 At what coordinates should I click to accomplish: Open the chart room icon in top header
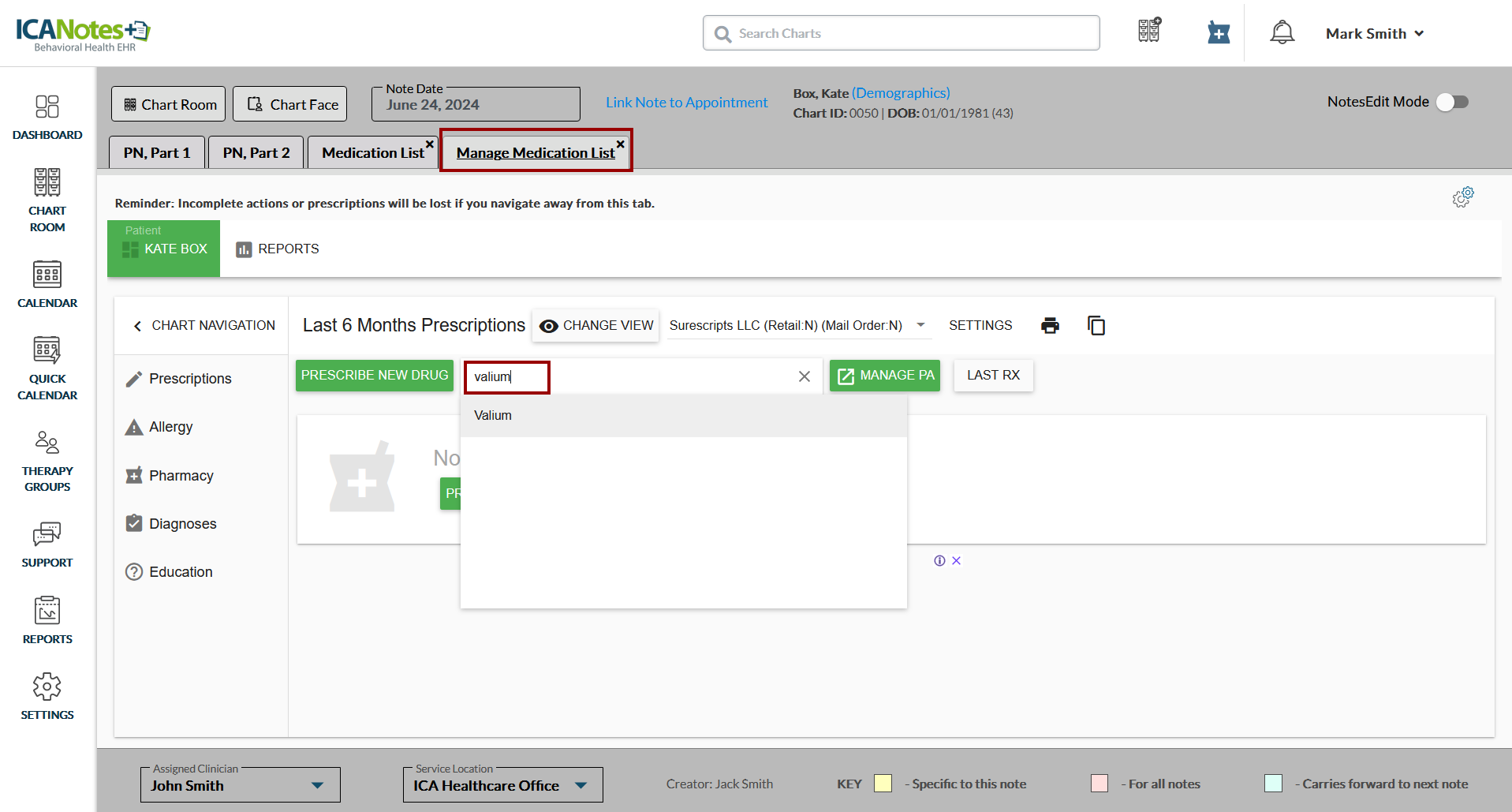[x=1149, y=31]
